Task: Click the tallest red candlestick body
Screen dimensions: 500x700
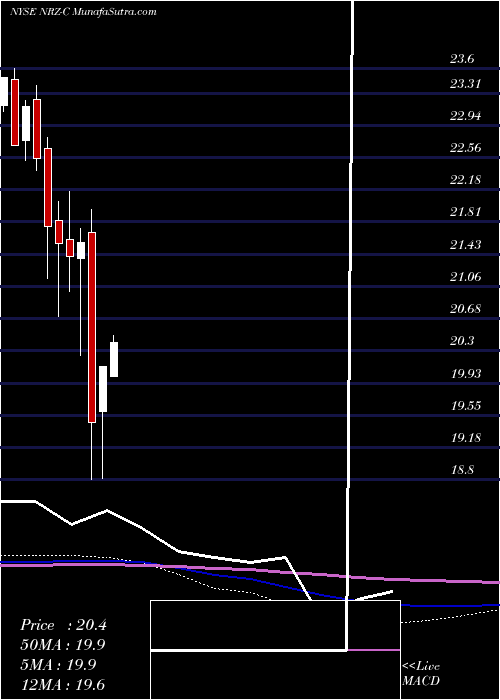Action: coord(92,327)
